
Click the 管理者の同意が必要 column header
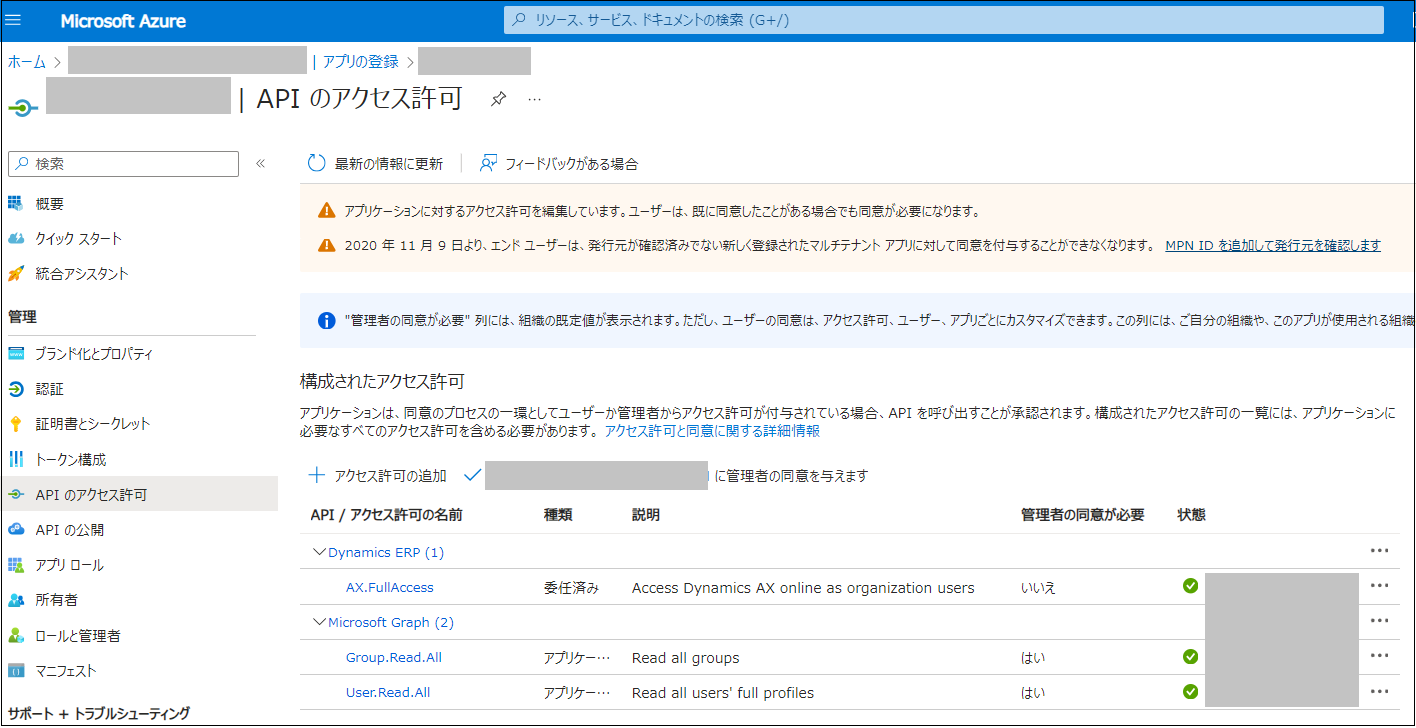tap(1082, 515)
